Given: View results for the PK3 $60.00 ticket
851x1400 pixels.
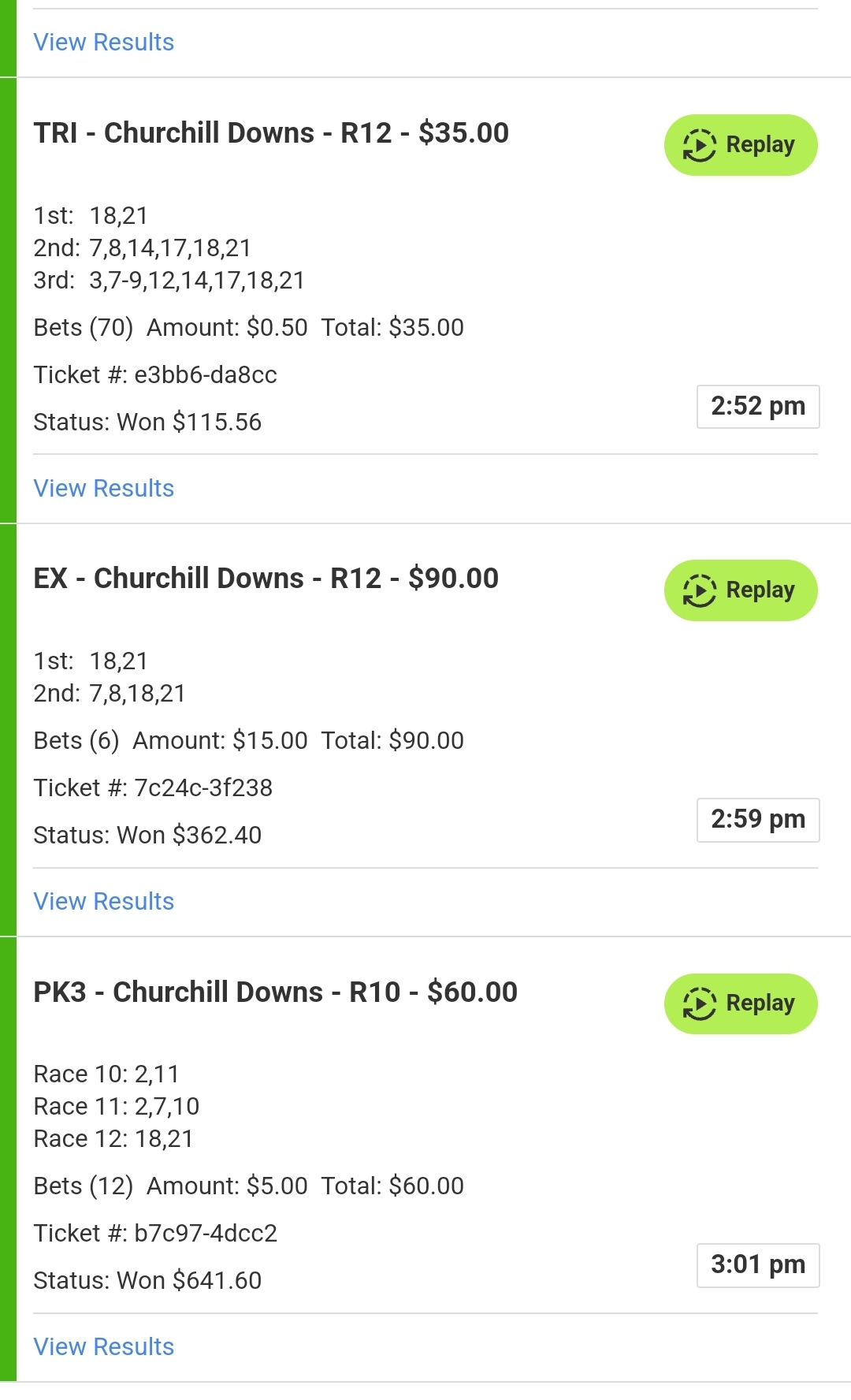Looking at the screenshot, I should tap(104, 1347).
